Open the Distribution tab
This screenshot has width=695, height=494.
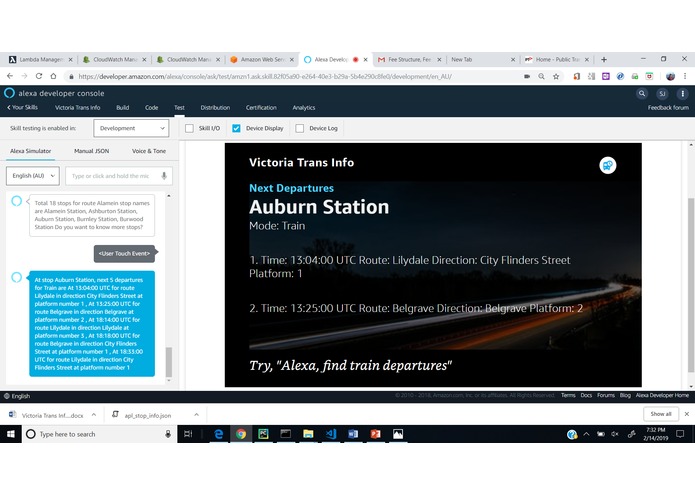point(215,108)
